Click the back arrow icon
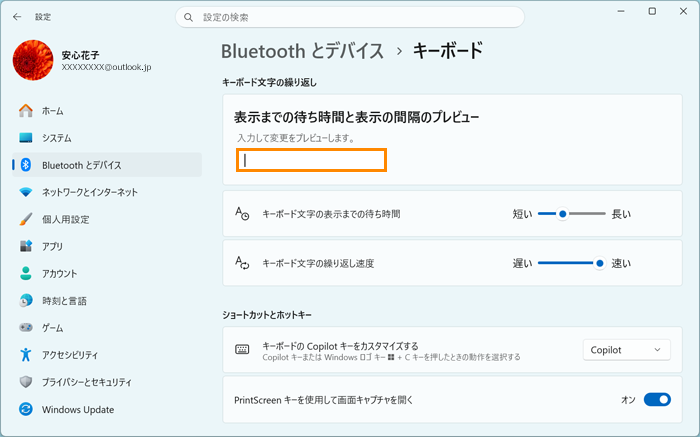 [x=17, y=17]
